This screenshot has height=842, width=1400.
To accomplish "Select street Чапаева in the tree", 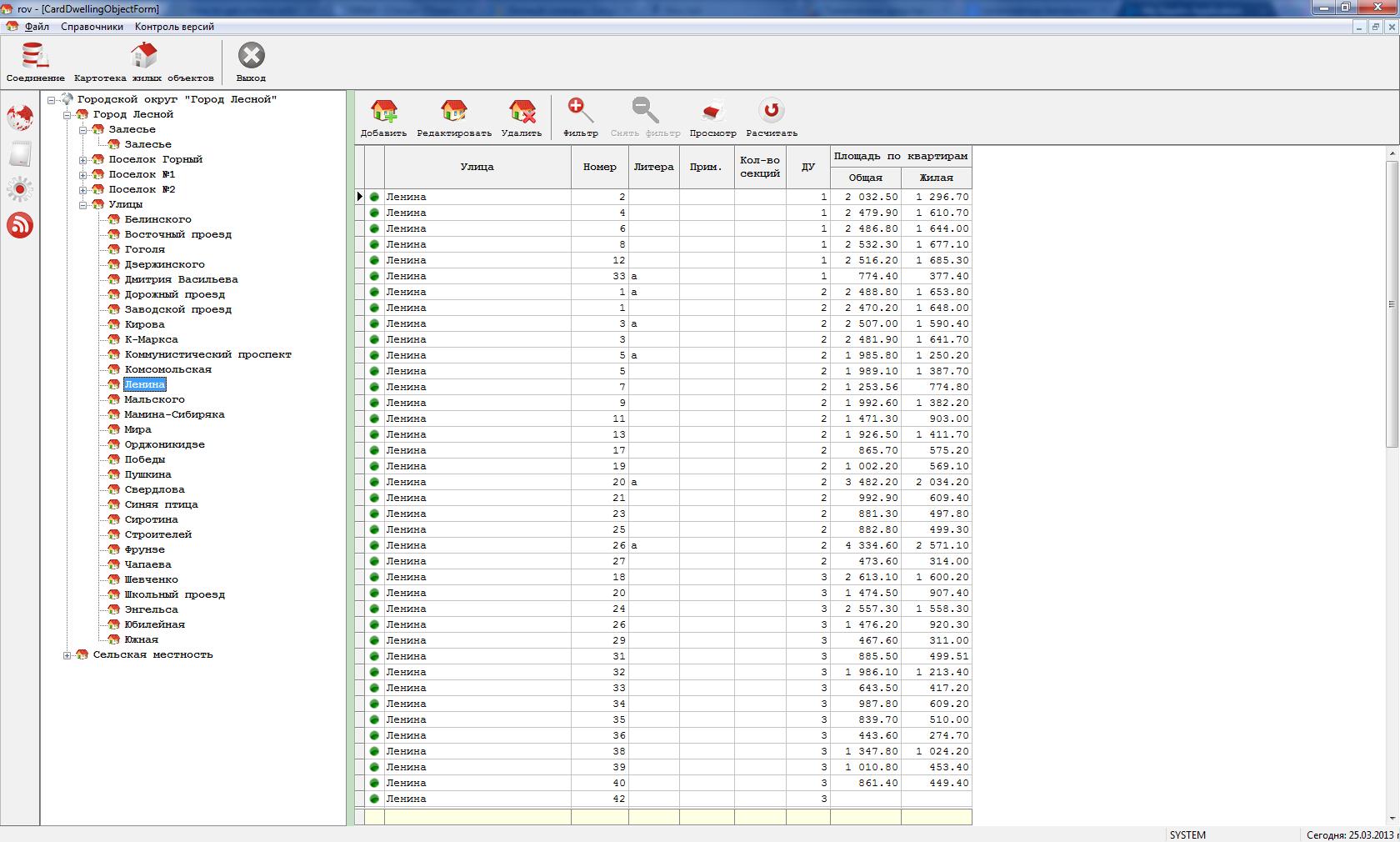I will pyautogui.click(x=148, y=564).
